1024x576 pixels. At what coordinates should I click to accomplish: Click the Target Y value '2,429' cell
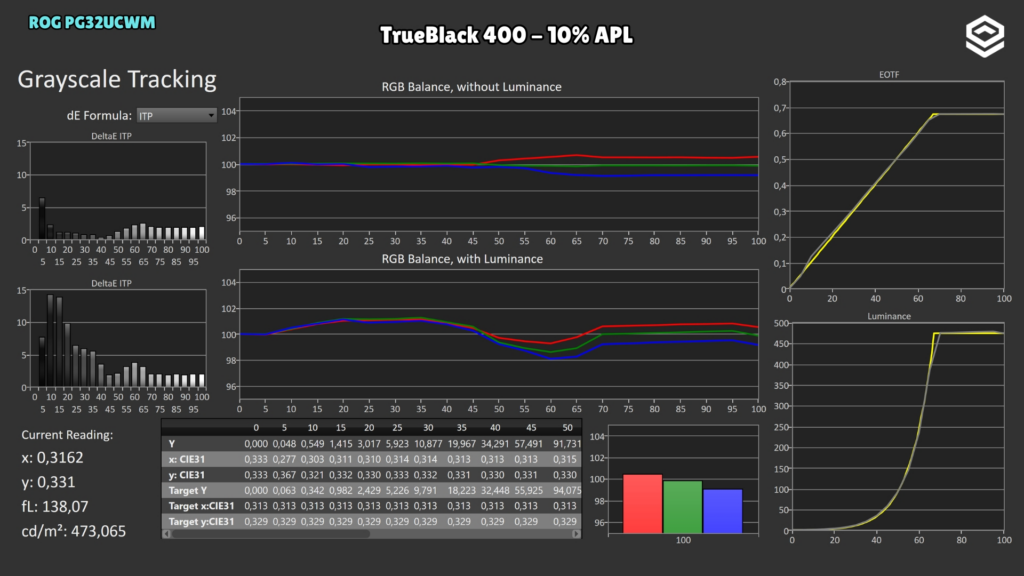pos(369,490)
